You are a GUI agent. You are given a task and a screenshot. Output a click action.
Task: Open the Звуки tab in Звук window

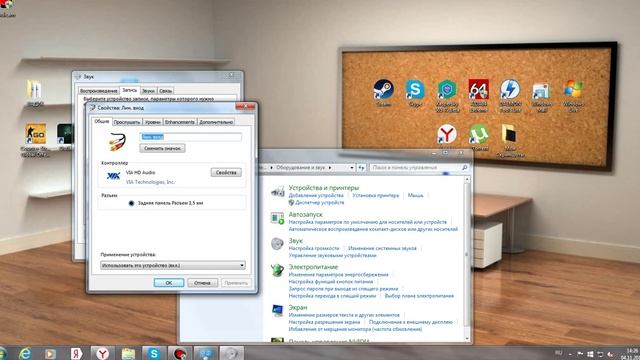pos(148,91)
